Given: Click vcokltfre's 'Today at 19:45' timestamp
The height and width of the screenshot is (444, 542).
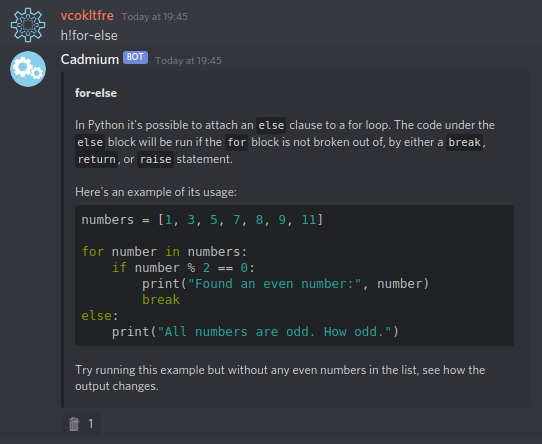Looking at the screenshot, I should [x=155, y=17].
